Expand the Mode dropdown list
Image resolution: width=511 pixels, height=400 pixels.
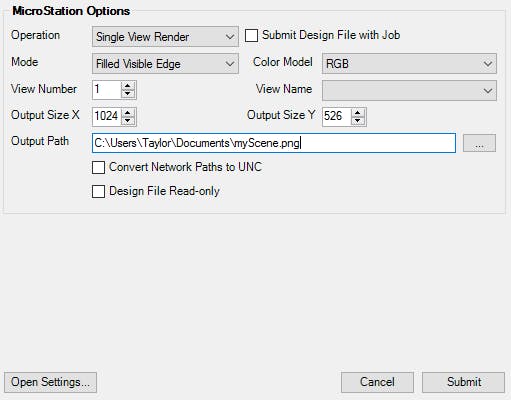(165, 64)
